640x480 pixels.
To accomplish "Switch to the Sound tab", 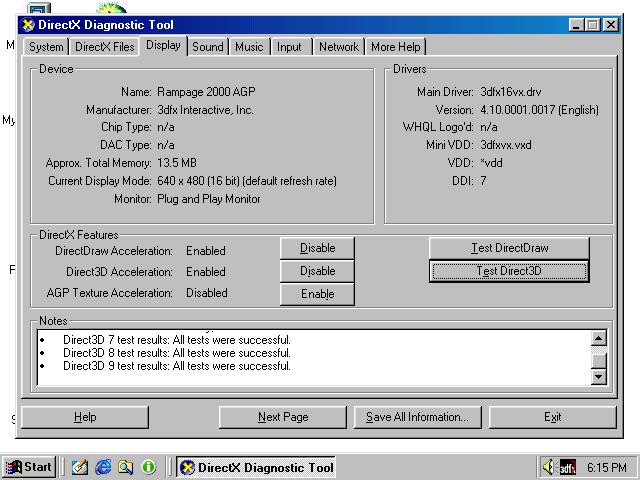I will pyautogui.click(x=208, y=47).
